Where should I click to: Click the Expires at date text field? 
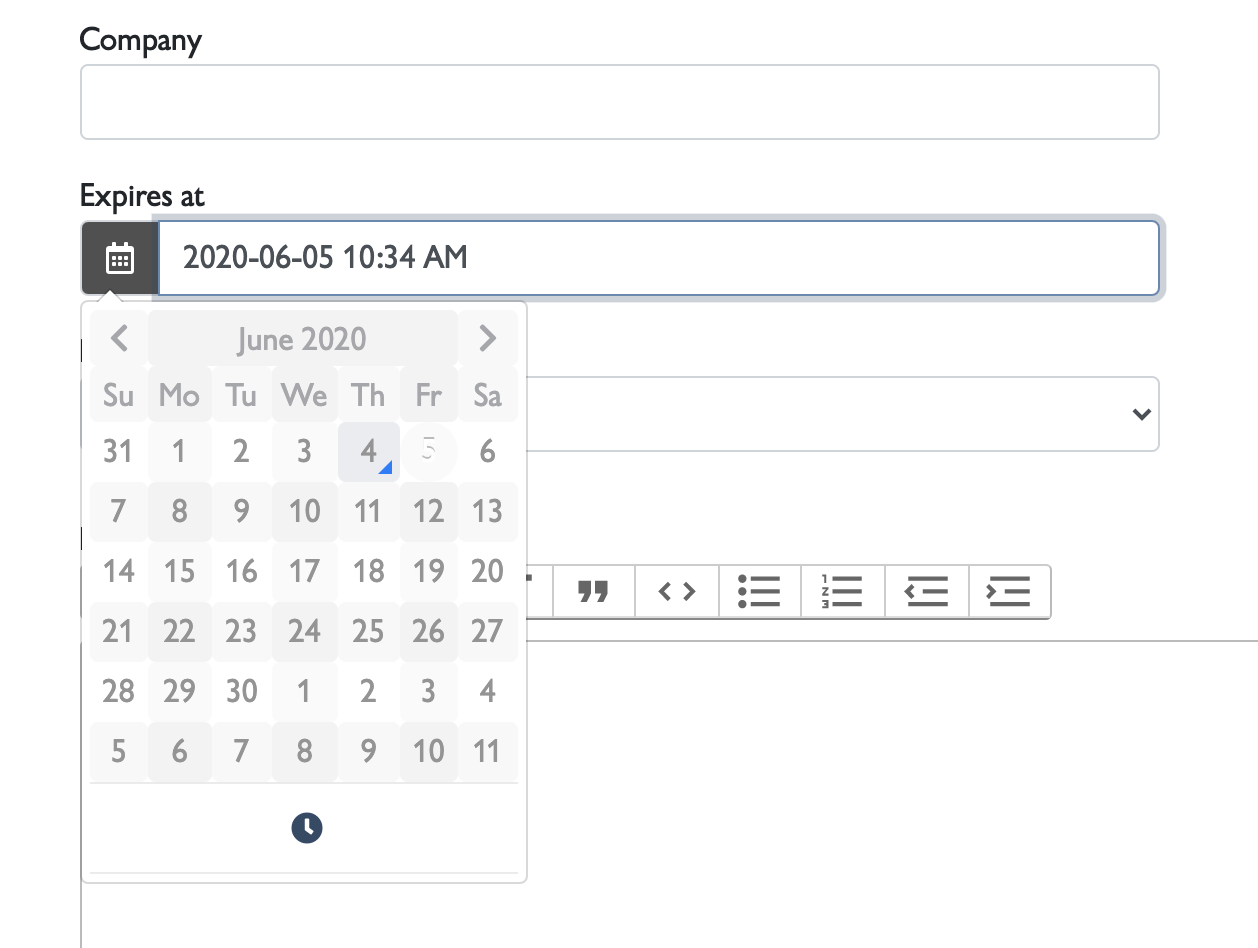[x=660, y=258]
